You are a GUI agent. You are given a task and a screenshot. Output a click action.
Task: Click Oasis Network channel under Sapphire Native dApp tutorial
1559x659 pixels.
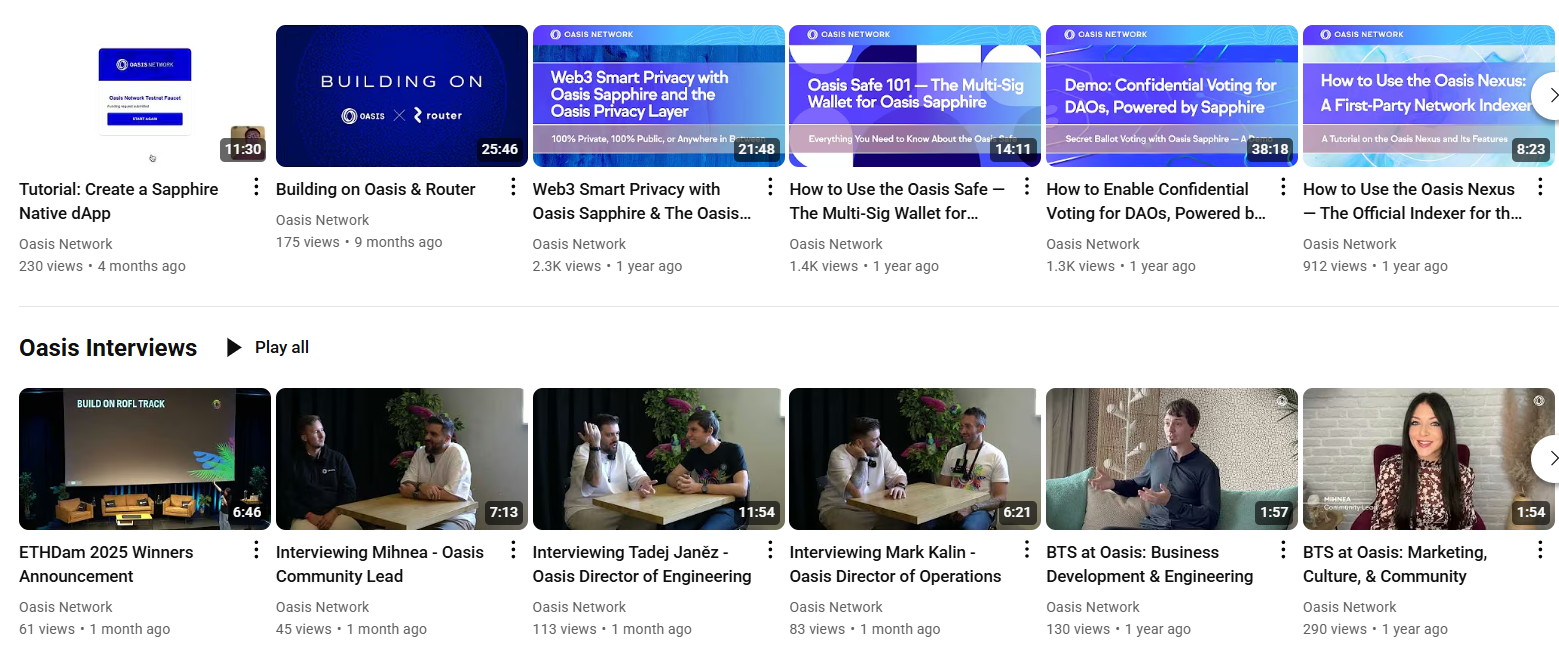tap(66, 244)
